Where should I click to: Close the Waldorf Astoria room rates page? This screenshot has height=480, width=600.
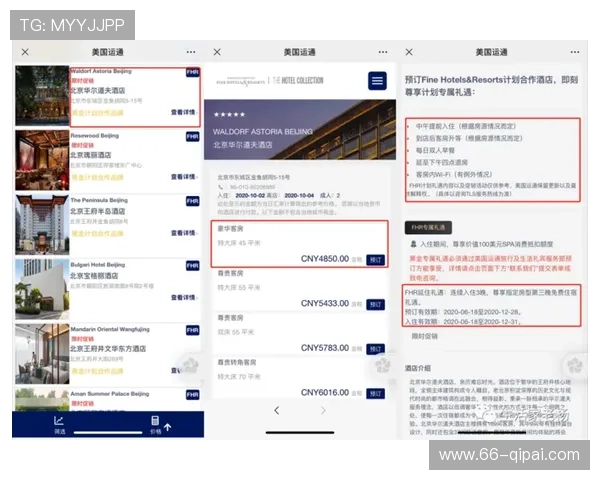click(x=217, y=52)
